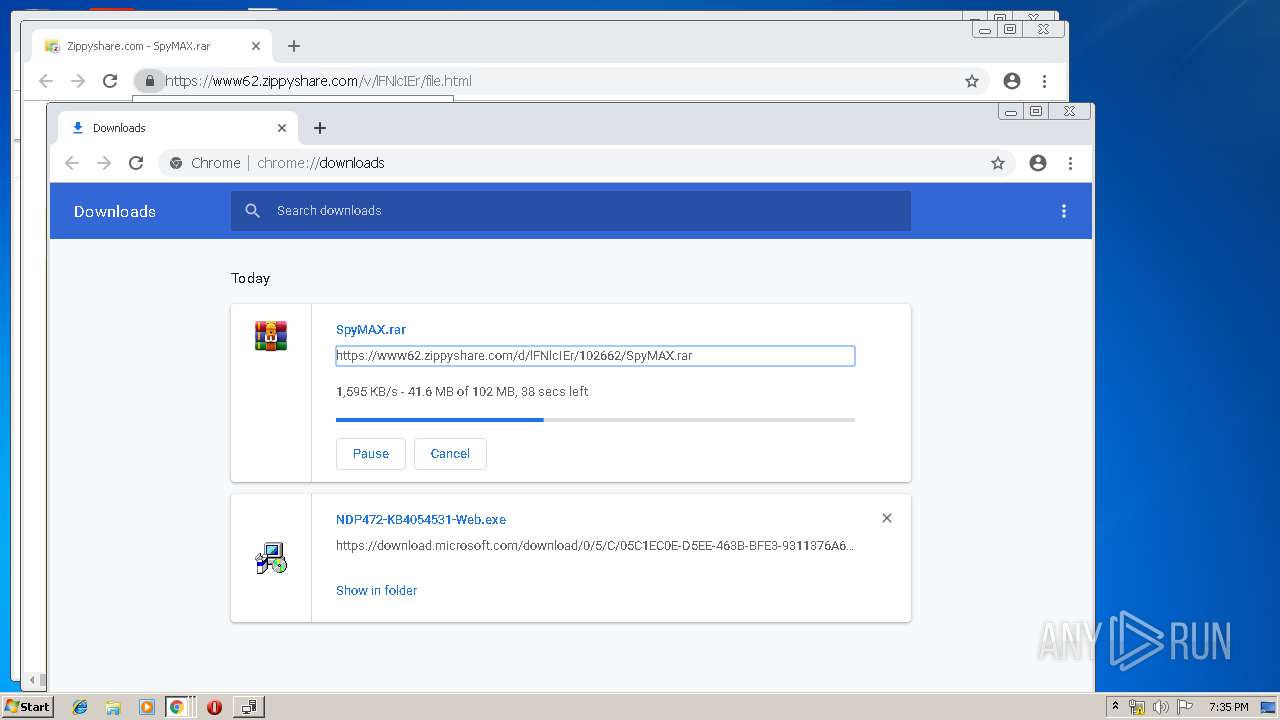Close the Downloads tab

tap(282, 128)
